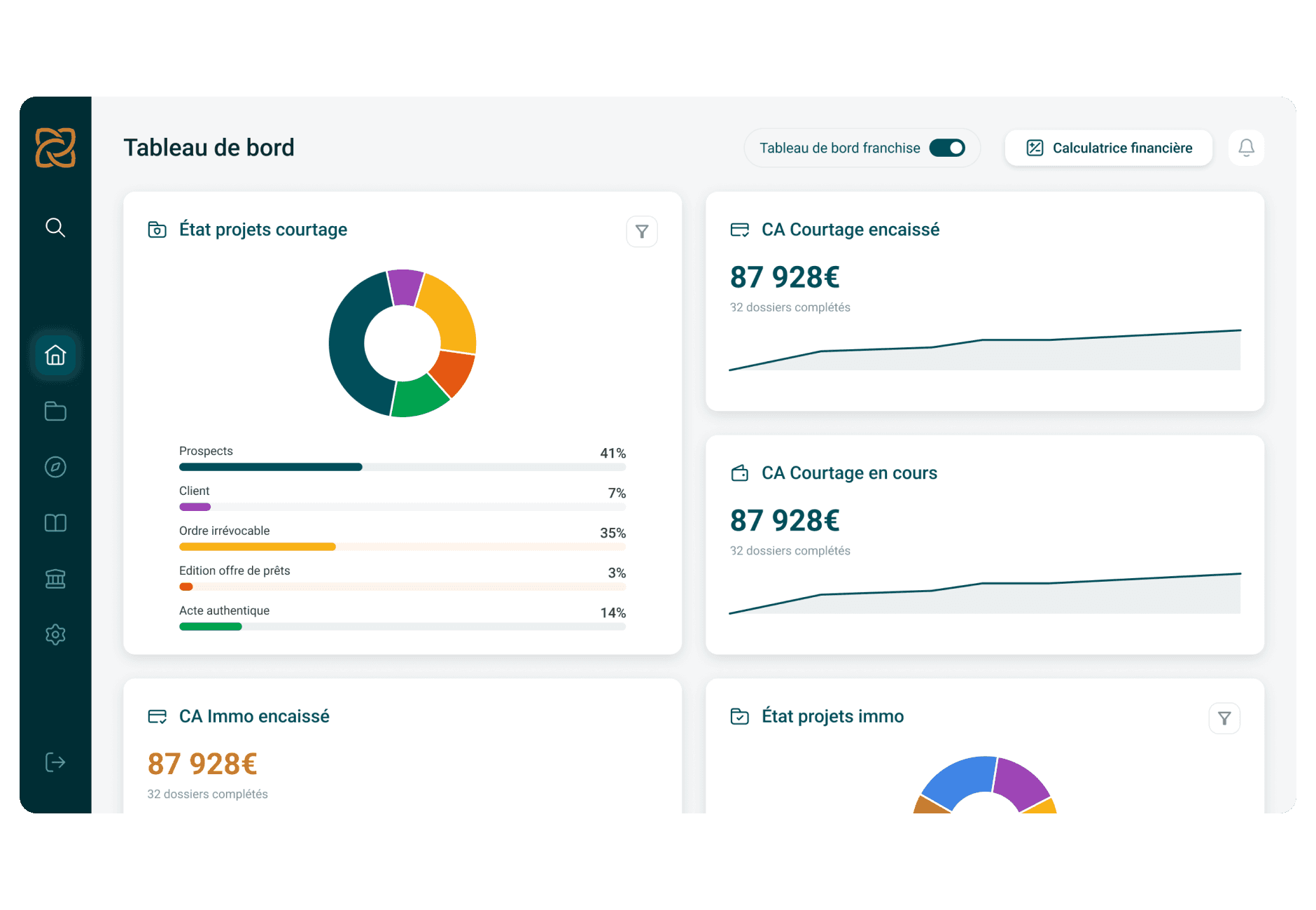Image resolution: width=1316 pixels, height=910 pixels.
Task: Click the orange 87 928€ CA Immo value
Action: coord(202,764)
